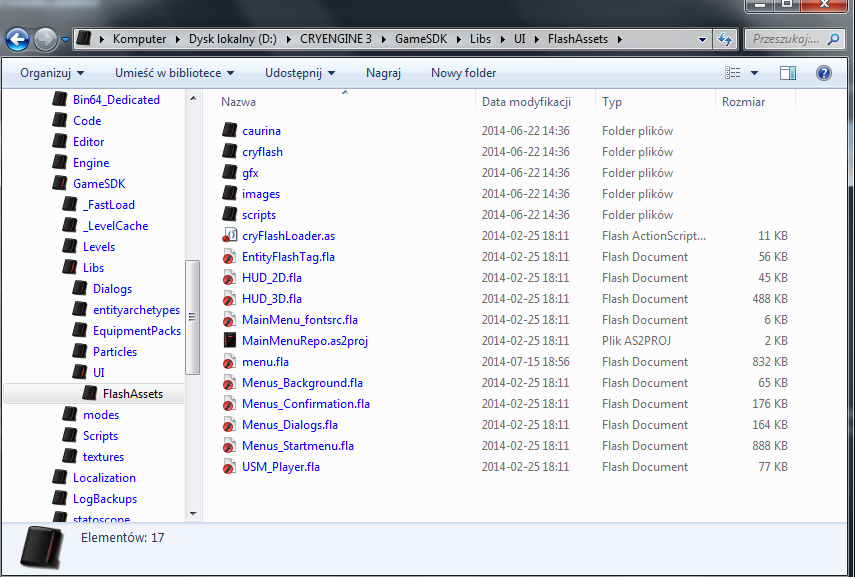Select _LevelCache in the folder tree
855x577 pixels.
click(115, 226)
